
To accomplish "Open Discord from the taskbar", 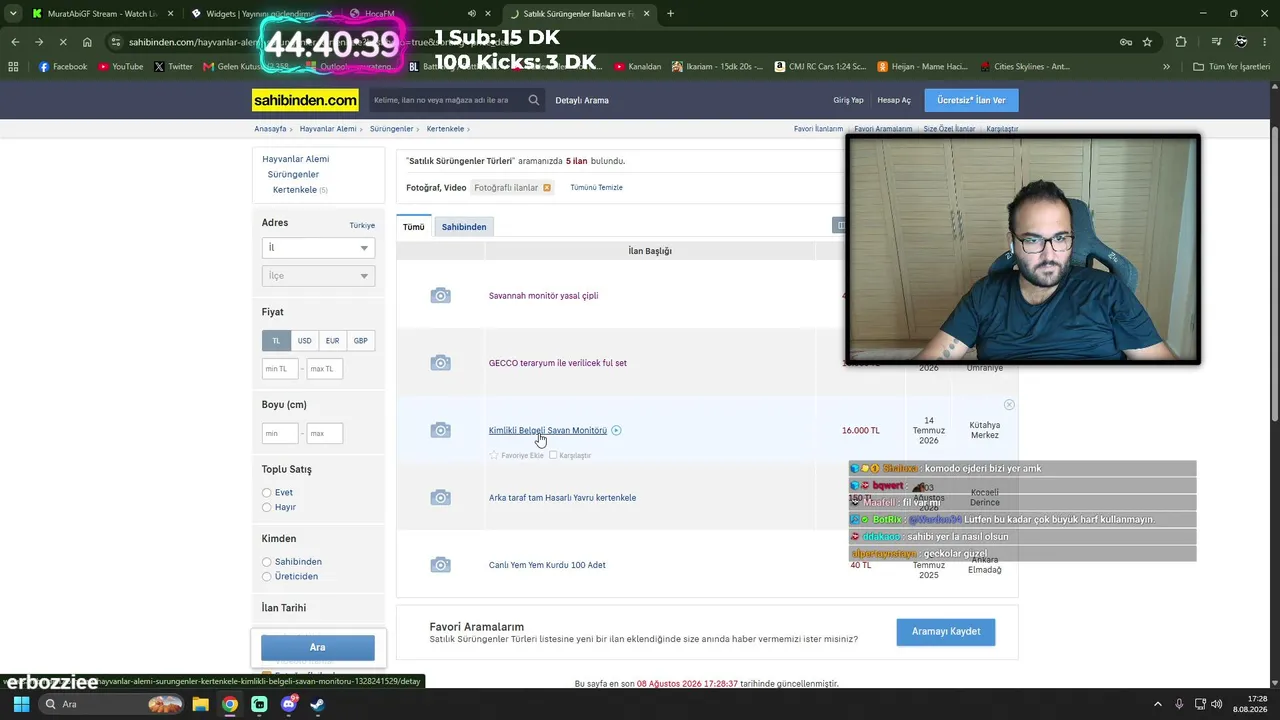I will click(289, 704).
